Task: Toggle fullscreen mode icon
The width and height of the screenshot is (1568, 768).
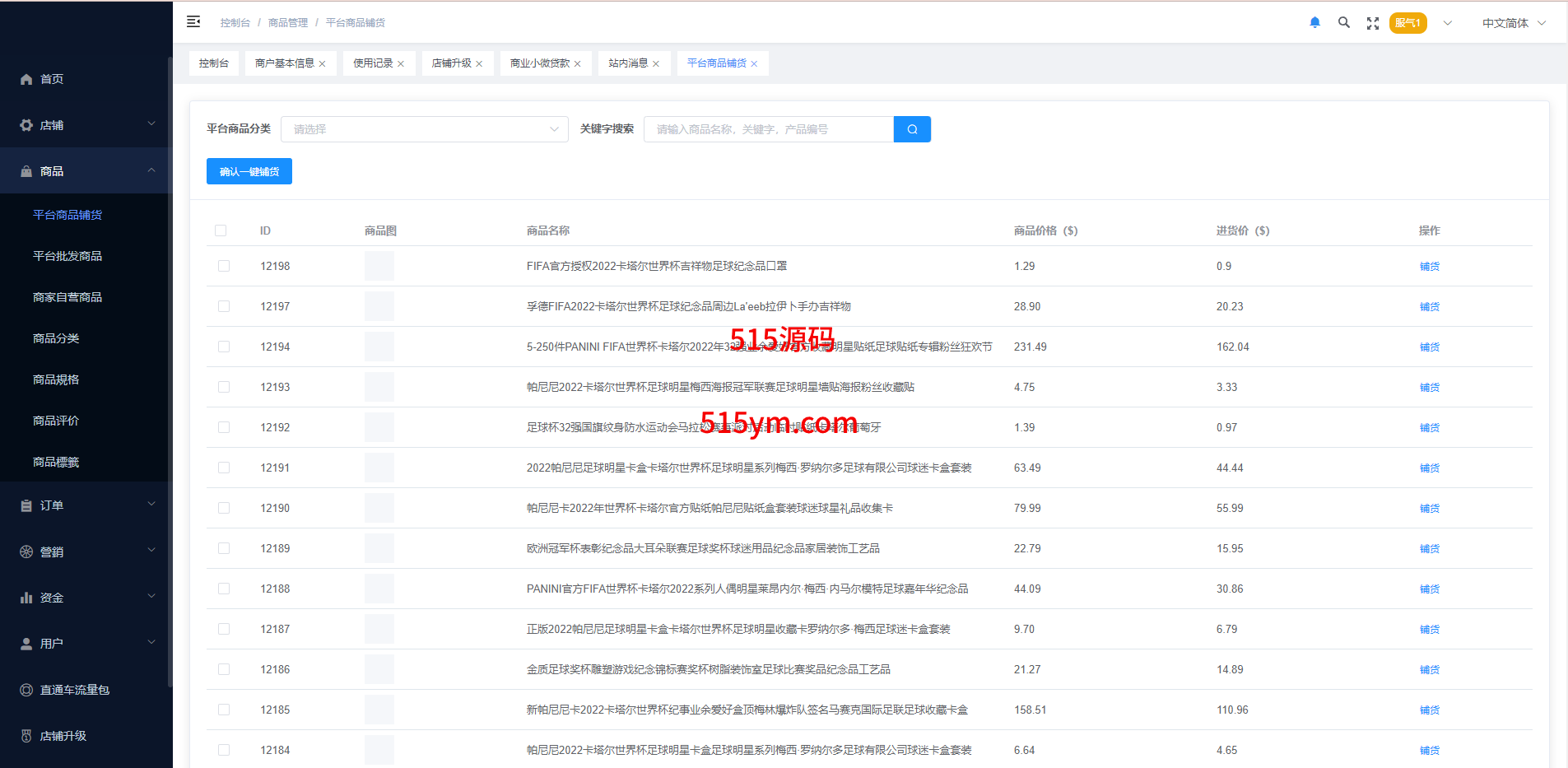Action: [1372, 23]
